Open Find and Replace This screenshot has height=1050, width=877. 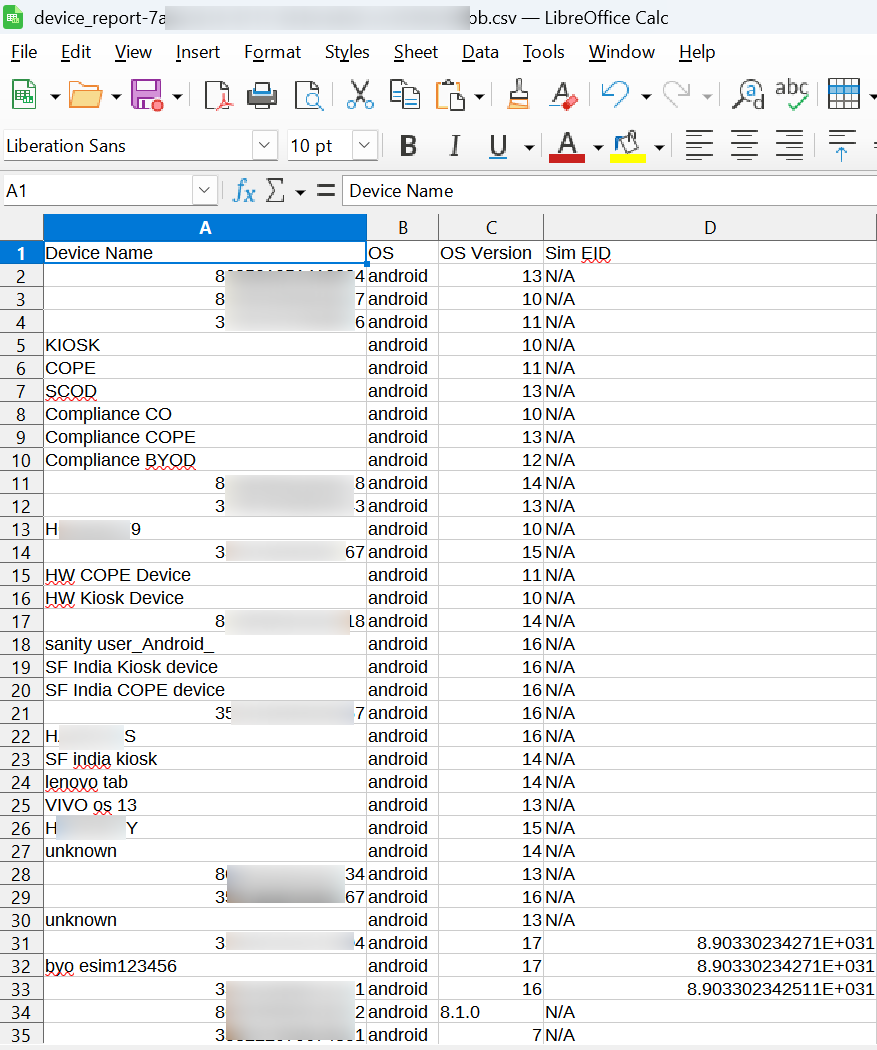click(748, 94)
